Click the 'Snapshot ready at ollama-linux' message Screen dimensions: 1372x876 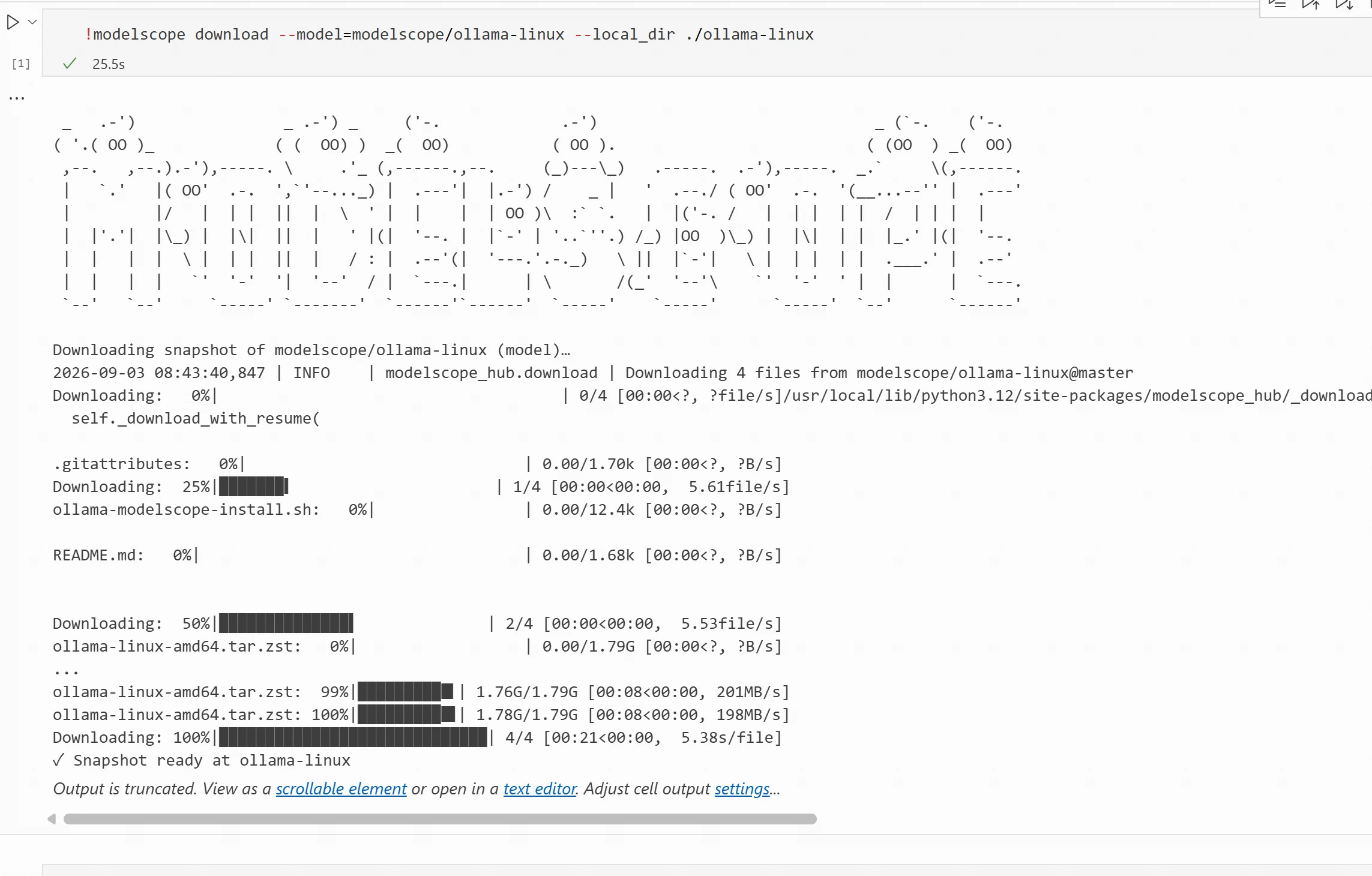(212, 760)
